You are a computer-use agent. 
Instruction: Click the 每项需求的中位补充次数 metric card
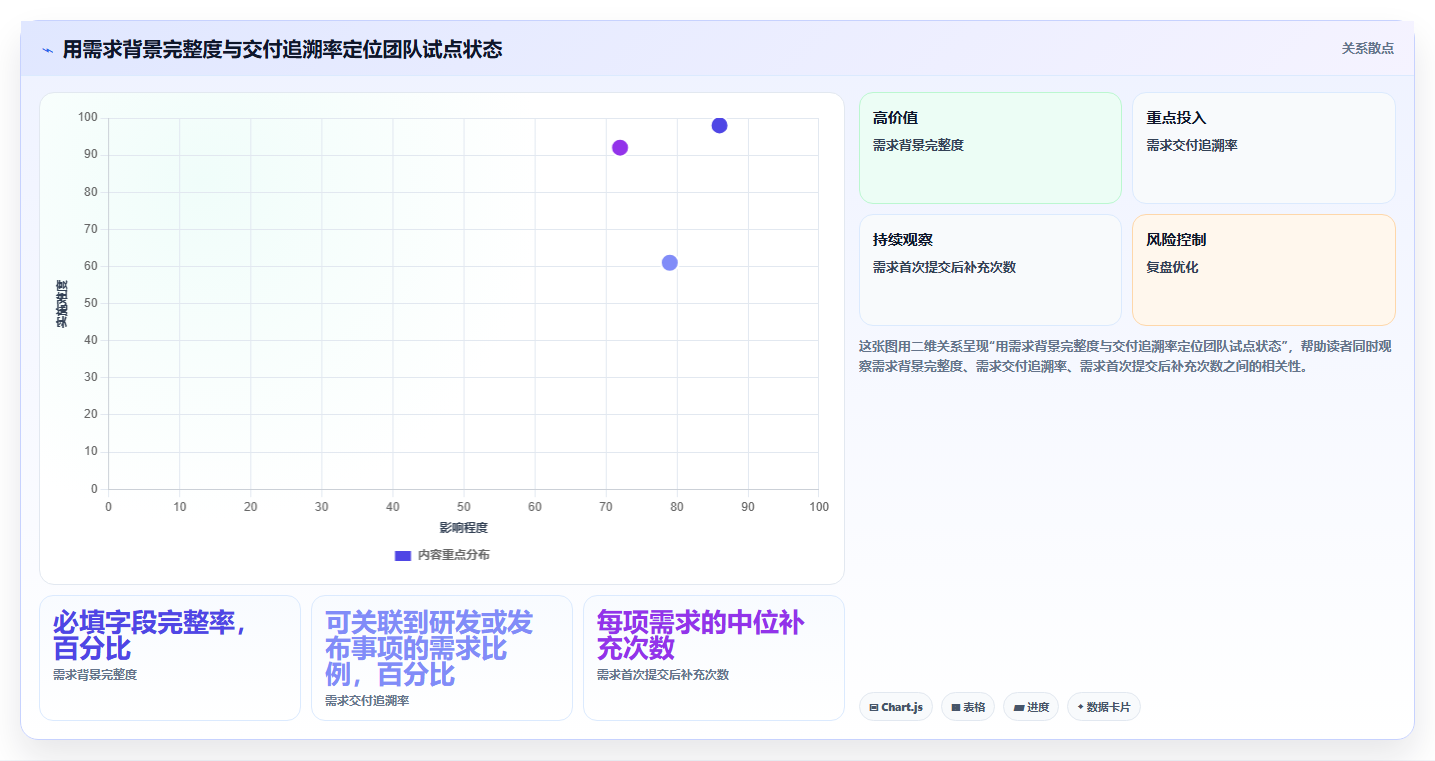[x=714, y=658]
